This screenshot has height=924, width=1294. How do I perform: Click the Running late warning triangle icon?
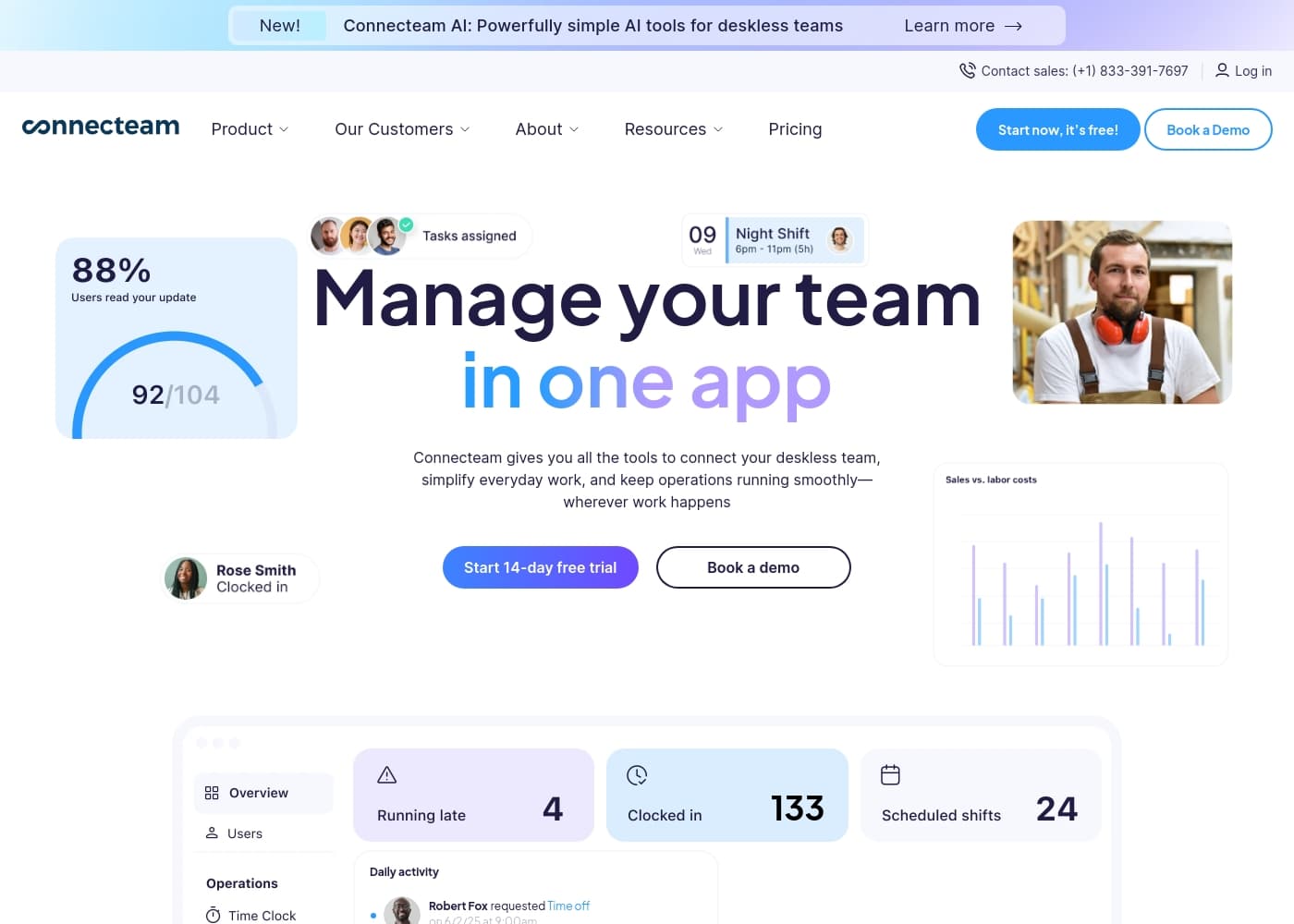[386, 774]
